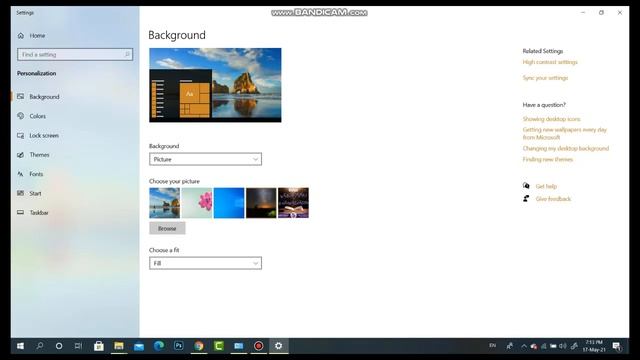This screenshot has width=640, height=360.
Task: Open Photoshop from the taskbar
Action: (179, 346)
